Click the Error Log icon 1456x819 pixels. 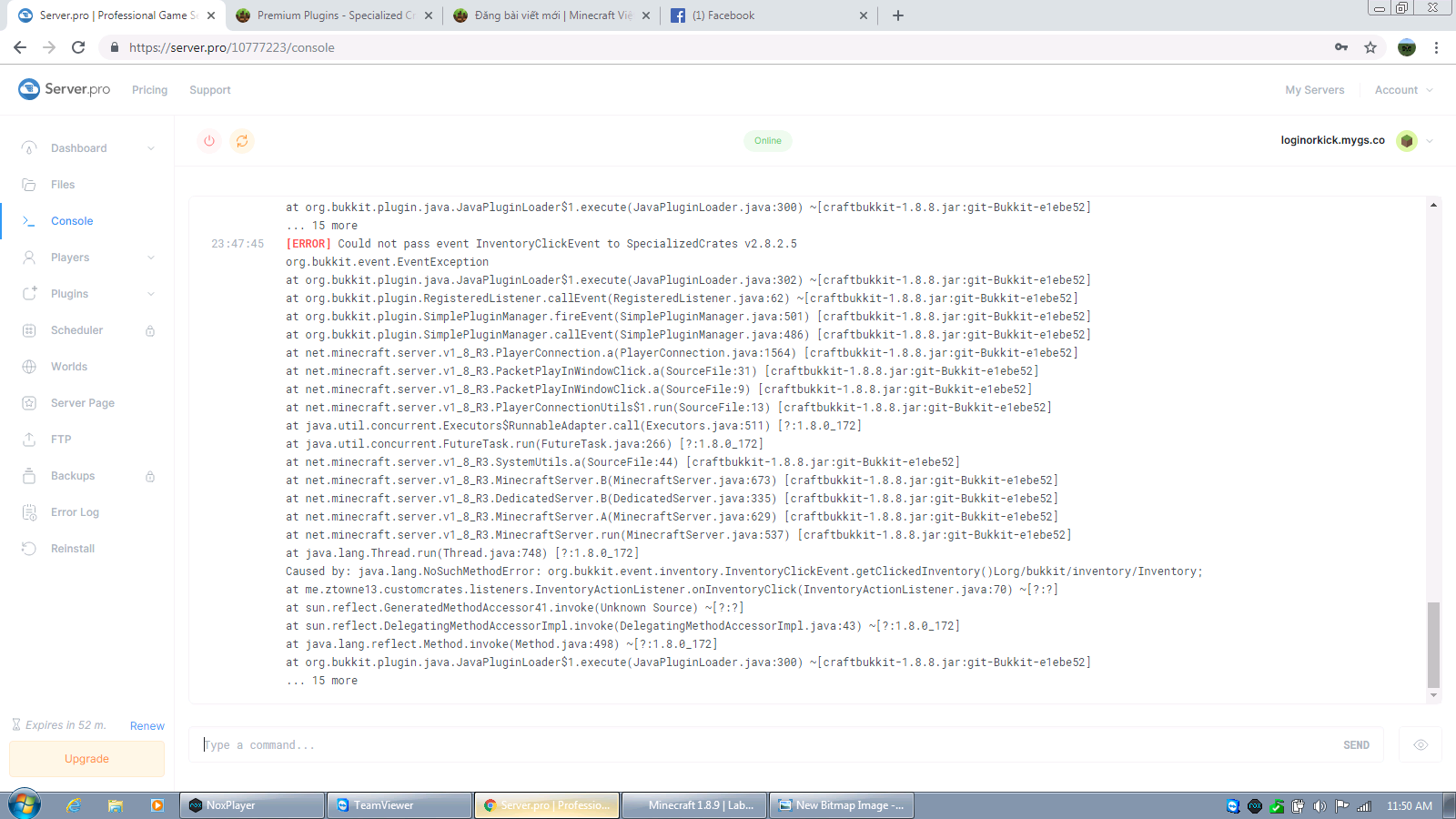(29, 512)
